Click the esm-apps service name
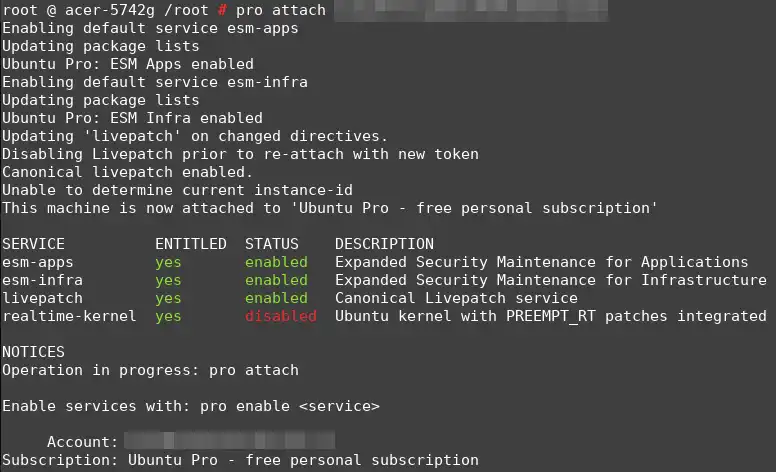Viewport: 776px width, 472px height. tap(38, 262)
